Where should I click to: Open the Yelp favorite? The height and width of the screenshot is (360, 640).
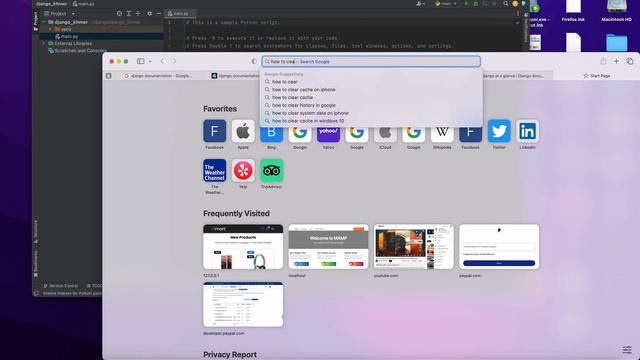(x=243, y=171)
